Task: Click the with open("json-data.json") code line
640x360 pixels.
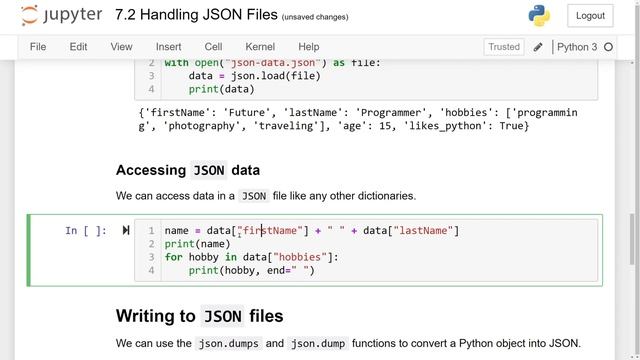Action: click(x=273, y=63)
